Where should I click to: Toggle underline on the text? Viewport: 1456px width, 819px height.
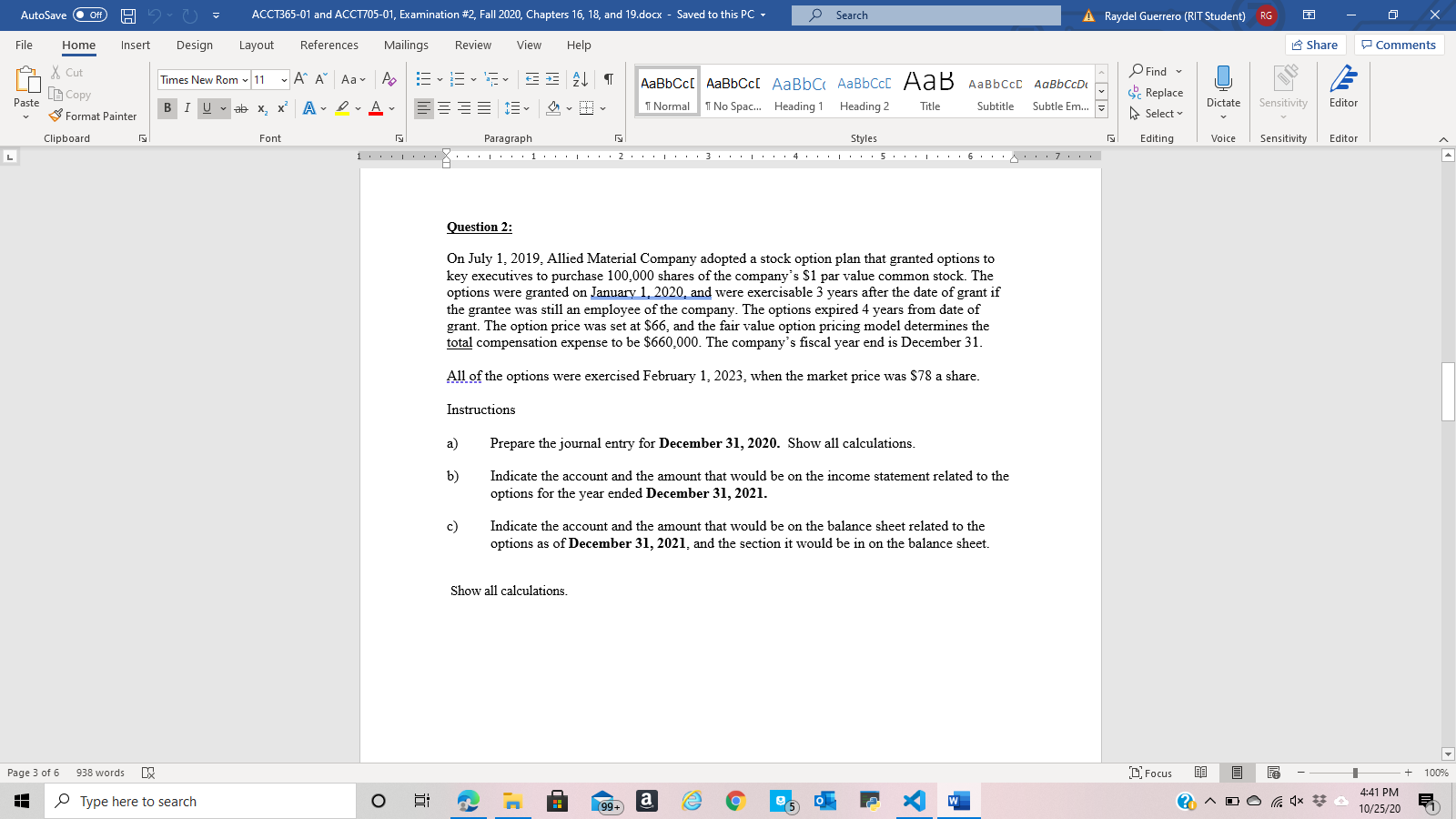(x=207, y=108)
